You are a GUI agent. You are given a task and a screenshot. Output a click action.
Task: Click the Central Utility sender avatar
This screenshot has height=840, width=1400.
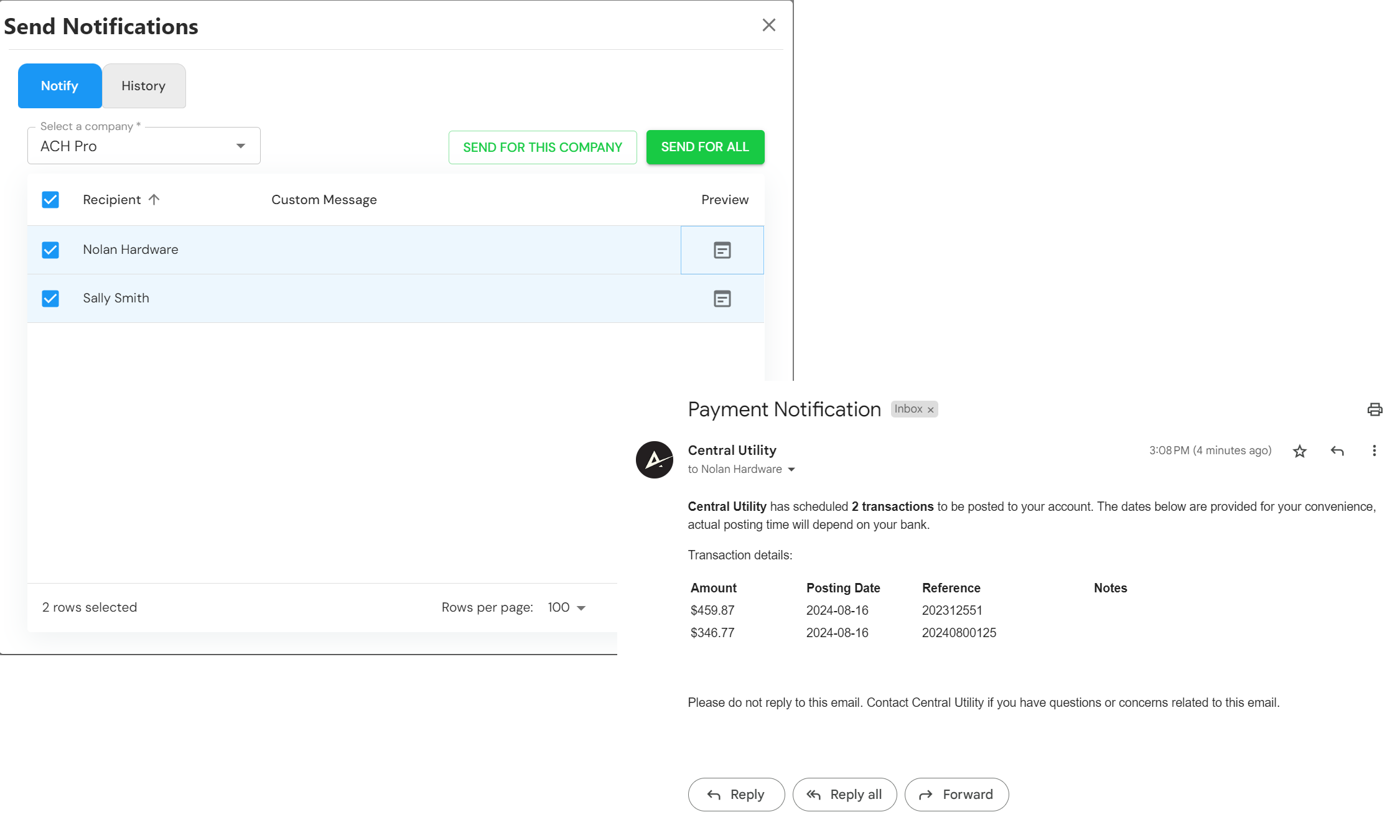click(x=654, y=460)
